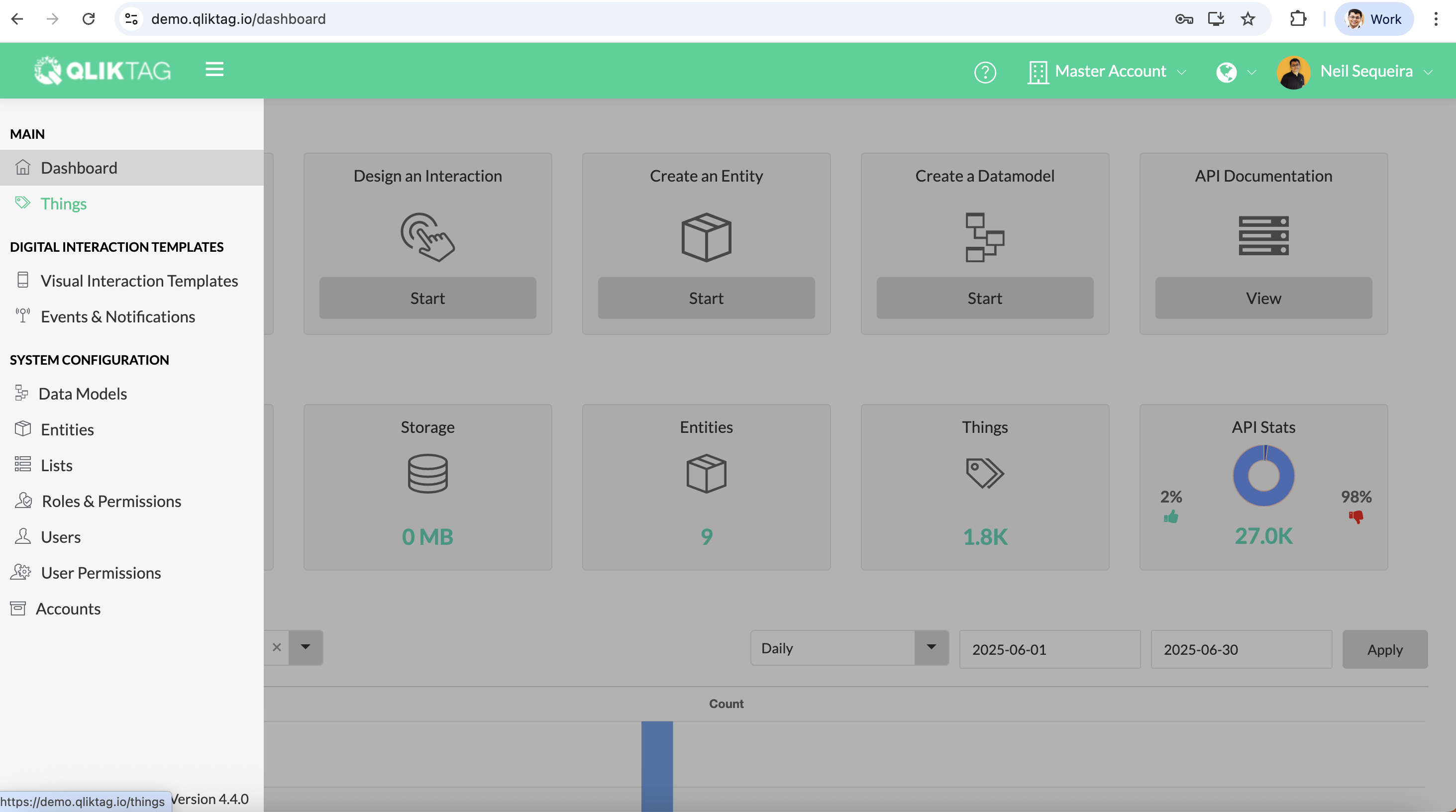
Task: Click the Qliktag logo
Action: point(103,71)
